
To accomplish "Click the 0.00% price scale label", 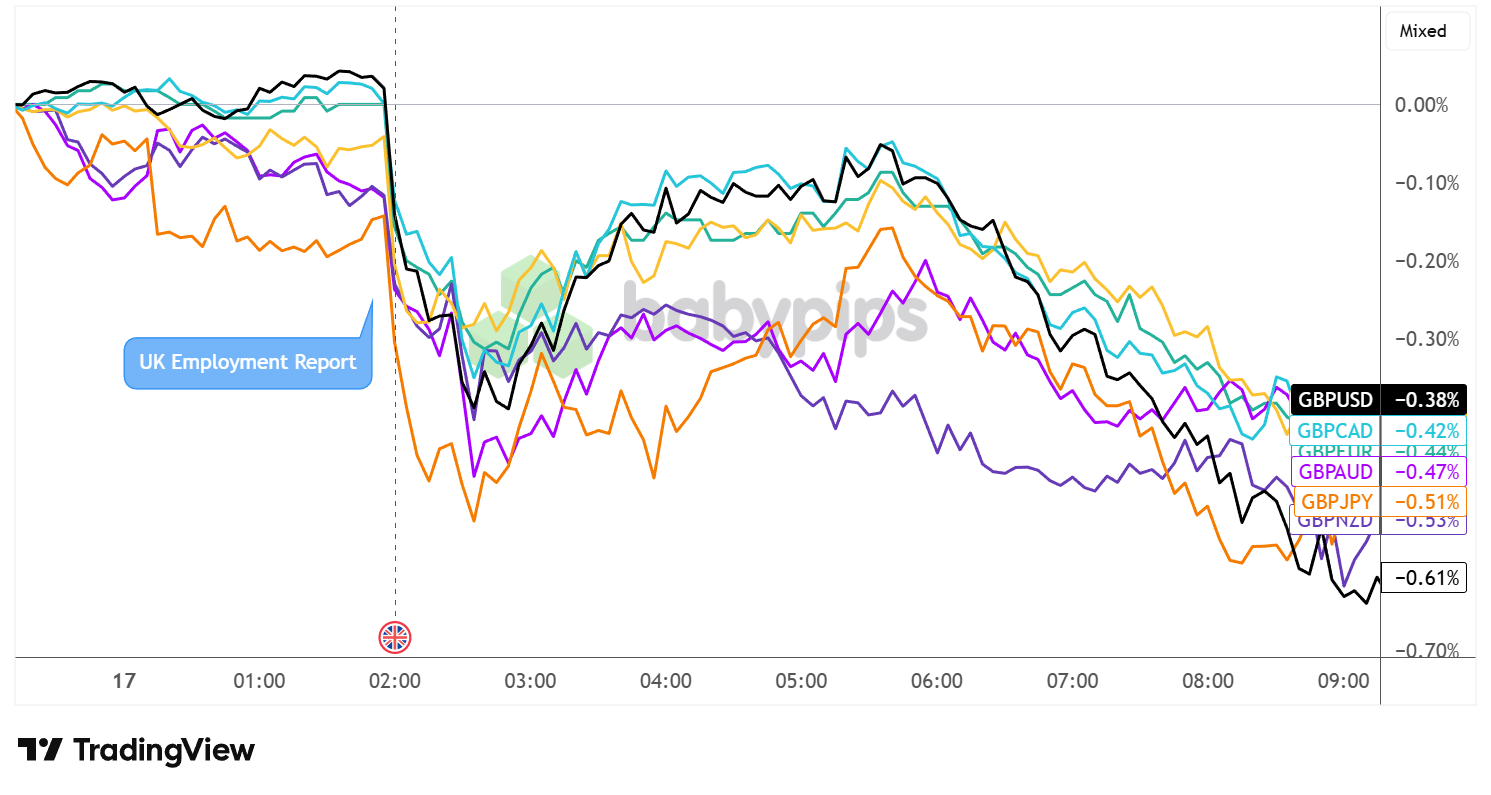I will pos(1420,105).
